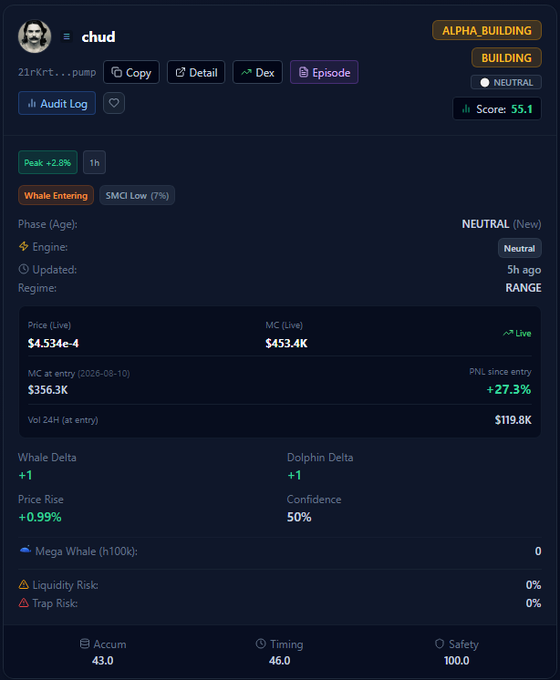Open the Dex chart link
Screen dimensions: 560x680
coord(258,72)
